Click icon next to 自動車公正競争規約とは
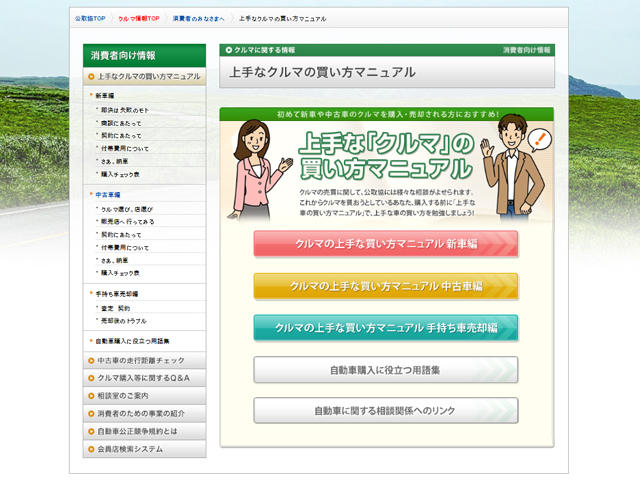This screenshot has height=480, width=640. tap(91, 432)
